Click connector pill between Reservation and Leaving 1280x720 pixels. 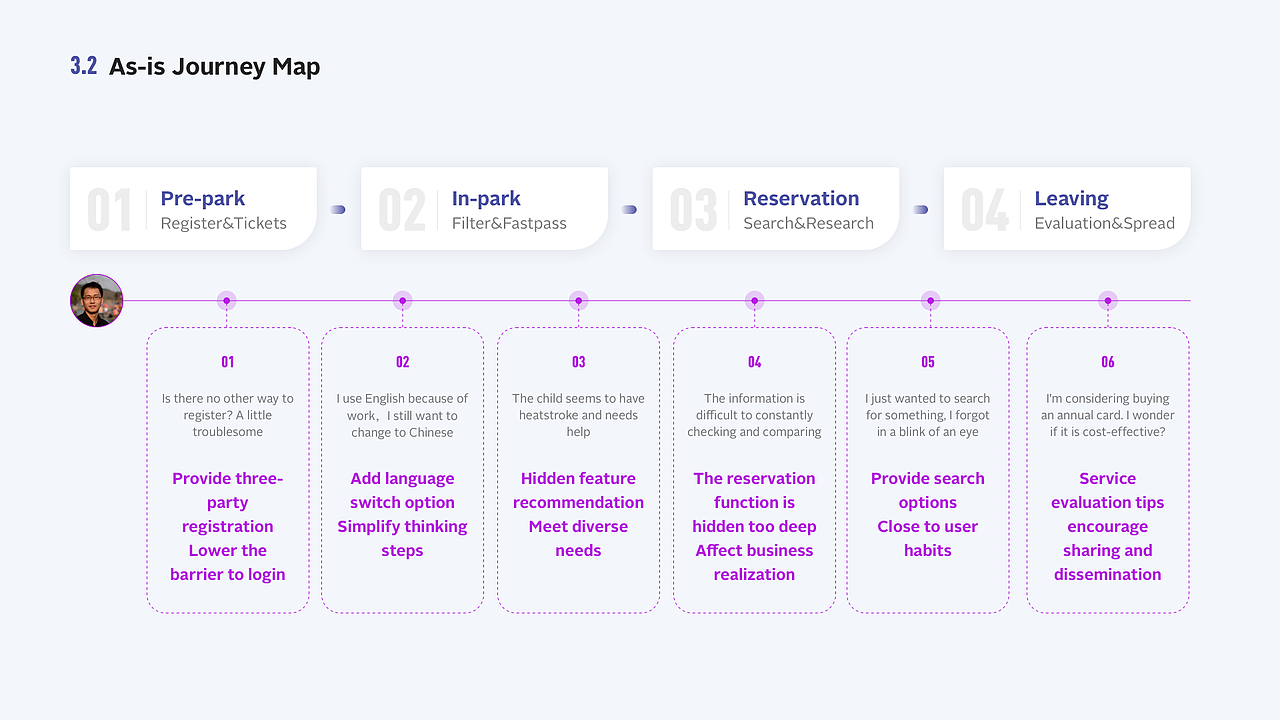(921, 210)
